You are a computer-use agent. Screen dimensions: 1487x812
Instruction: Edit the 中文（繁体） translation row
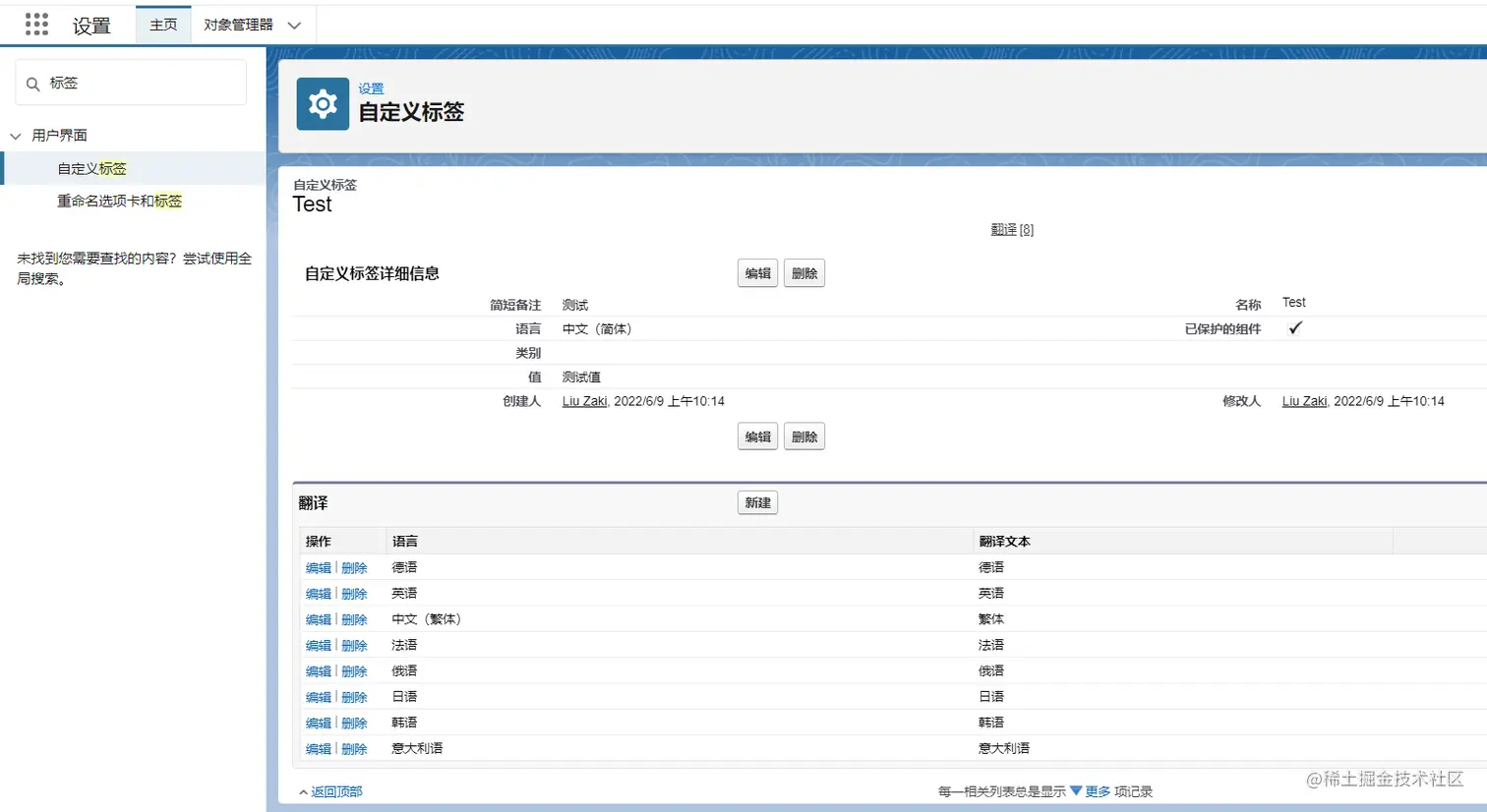pyautogui.click(x=319, y=619)
